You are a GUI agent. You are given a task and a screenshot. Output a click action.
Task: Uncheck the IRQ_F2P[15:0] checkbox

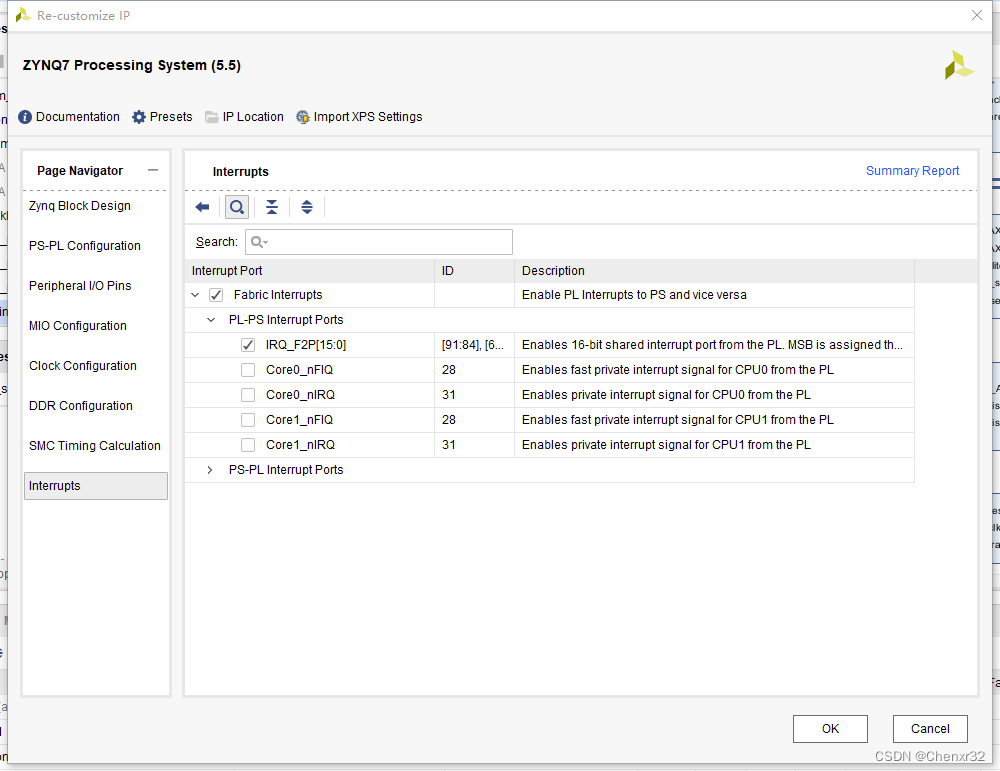[x=248, y=345]
